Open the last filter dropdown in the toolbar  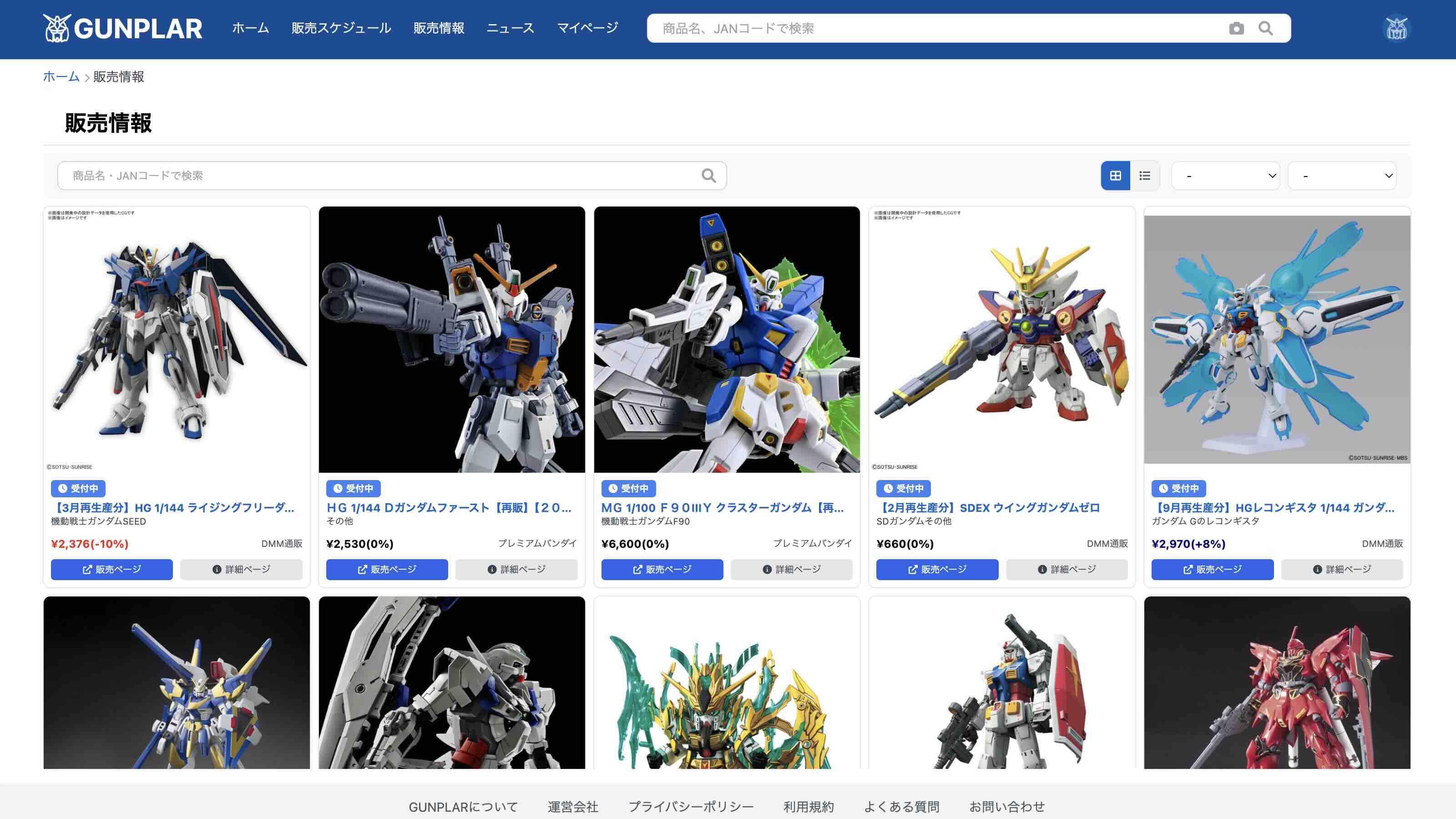1342,176
